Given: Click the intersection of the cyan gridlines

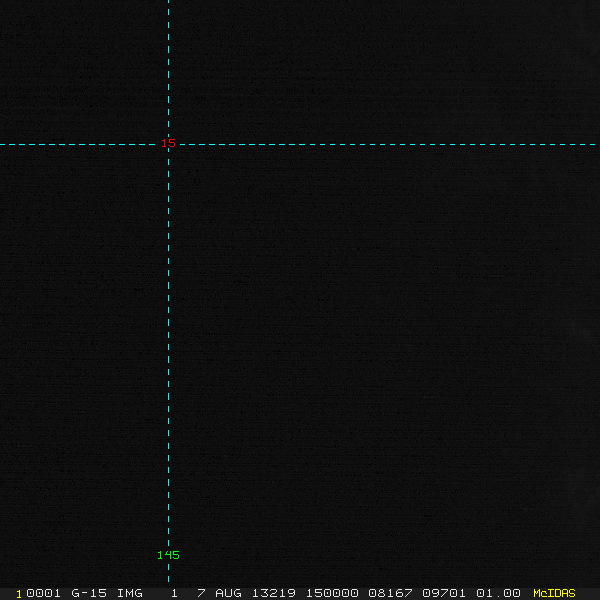Looking at the screenshot, I should coord(168,144).
